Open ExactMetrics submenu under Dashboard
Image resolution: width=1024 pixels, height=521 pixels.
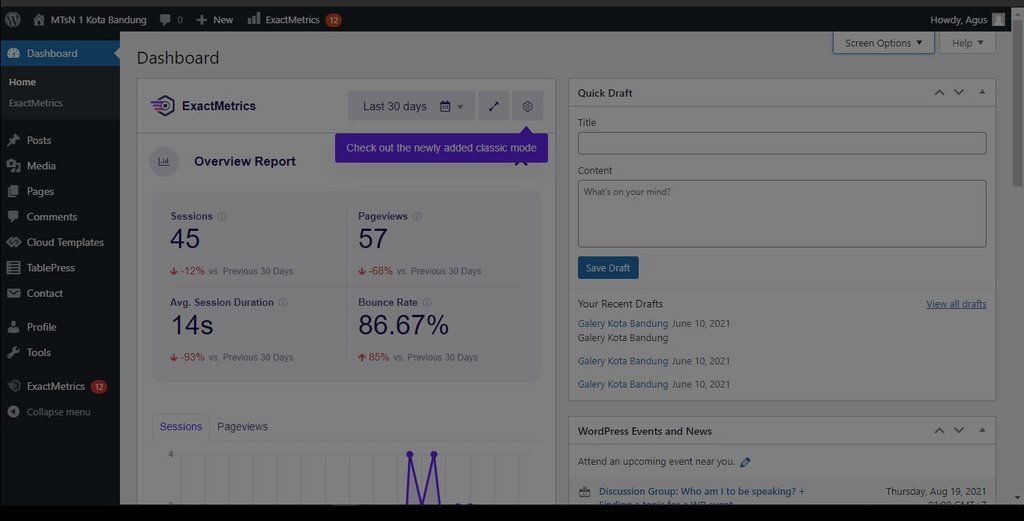36,103
